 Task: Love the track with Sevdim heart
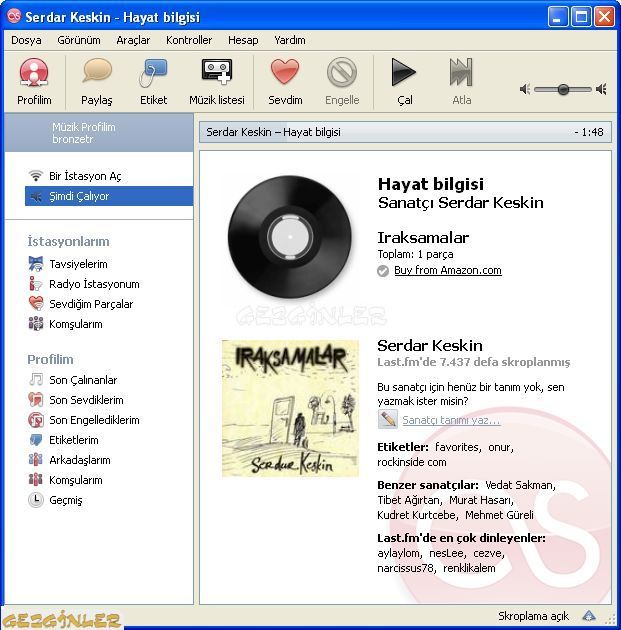285,72
